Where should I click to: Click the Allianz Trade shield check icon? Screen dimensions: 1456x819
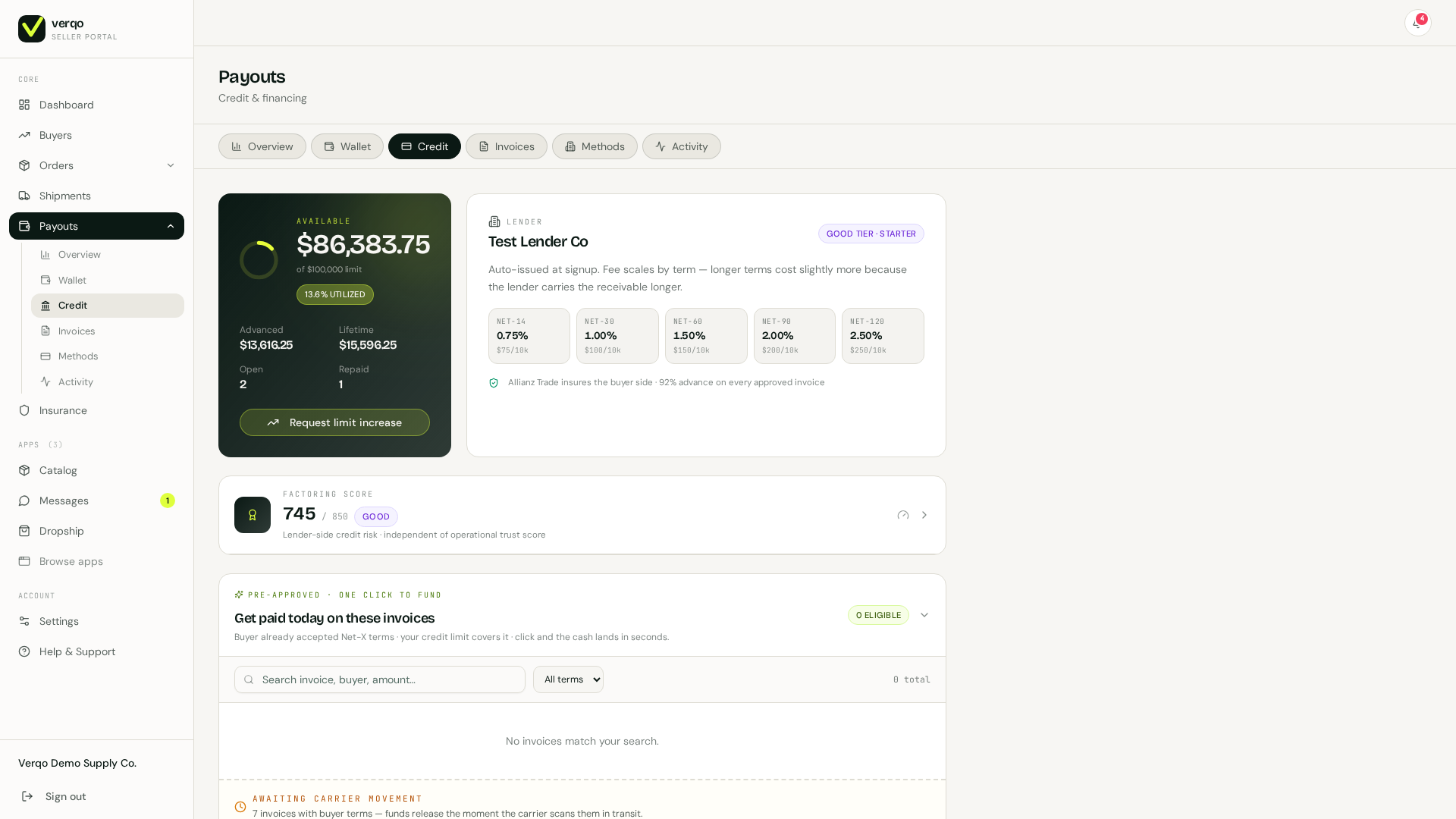coord(494,383)
